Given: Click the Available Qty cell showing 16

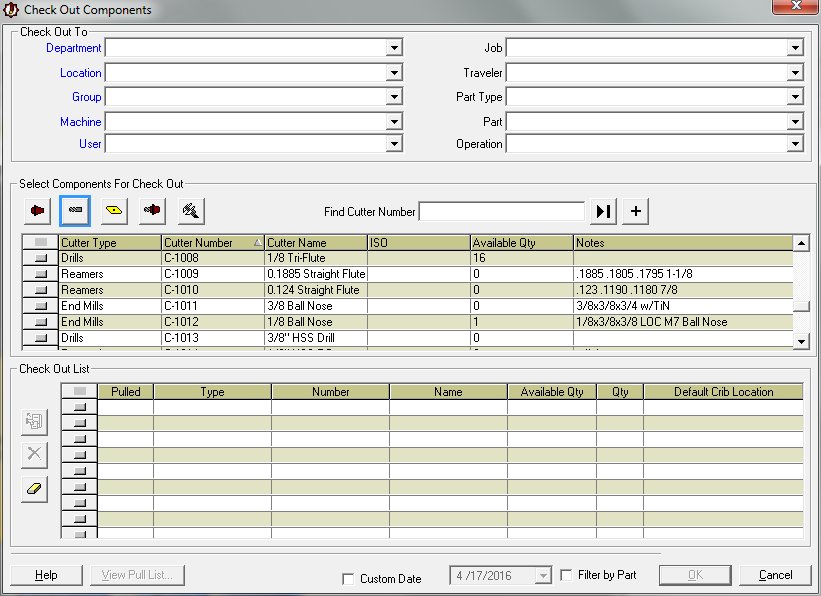Looking at the screenshot, I should [x=522, y=258].
